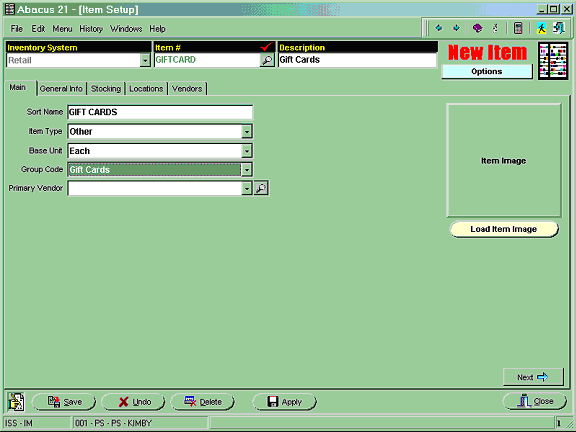Click the magnifier lookup beside Primary Vendor

coord(261,188)
